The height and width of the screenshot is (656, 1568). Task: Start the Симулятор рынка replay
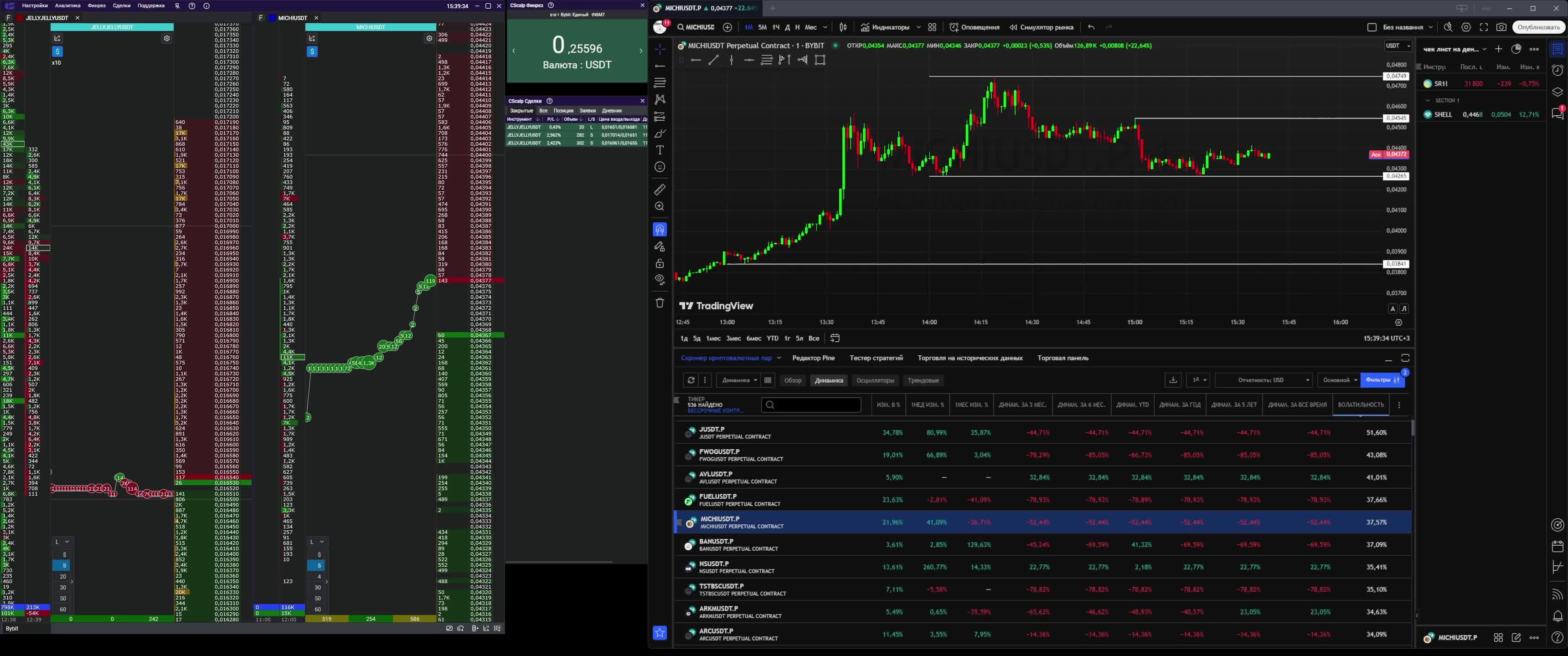[x=1041, y=27]
